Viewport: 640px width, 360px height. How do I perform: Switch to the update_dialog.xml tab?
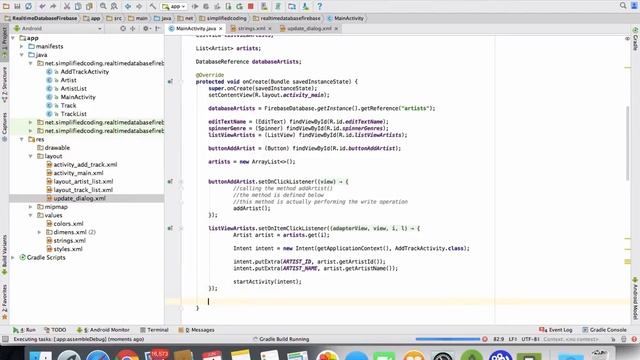tap(309, 29)
